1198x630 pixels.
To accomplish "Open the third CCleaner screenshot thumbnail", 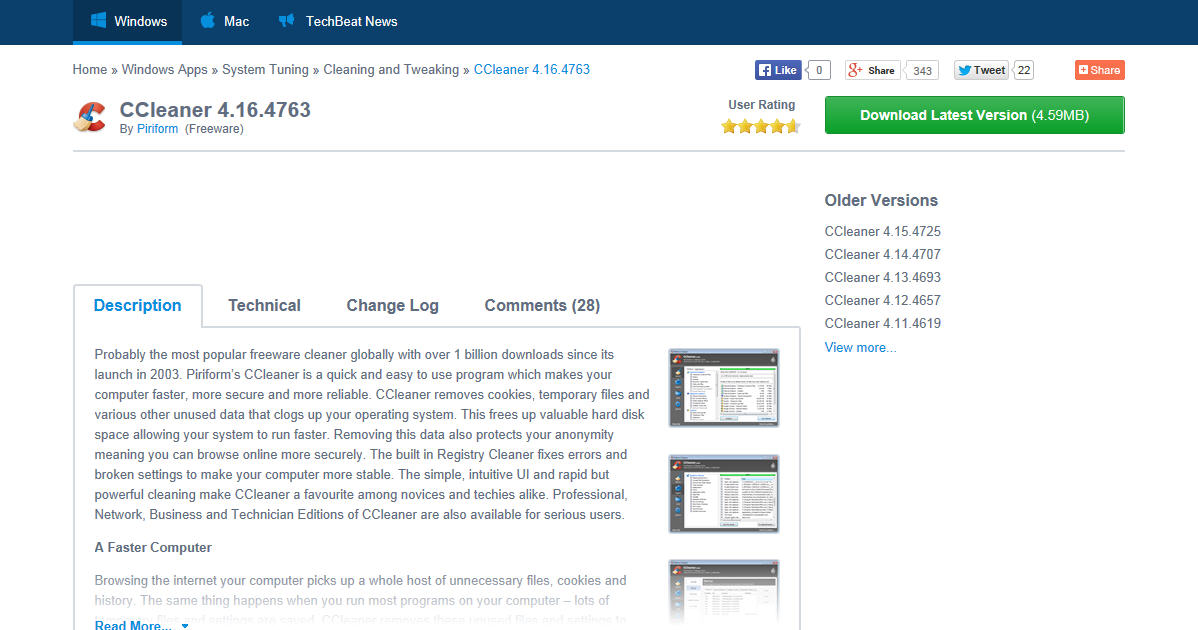I will tap(724, 593).
